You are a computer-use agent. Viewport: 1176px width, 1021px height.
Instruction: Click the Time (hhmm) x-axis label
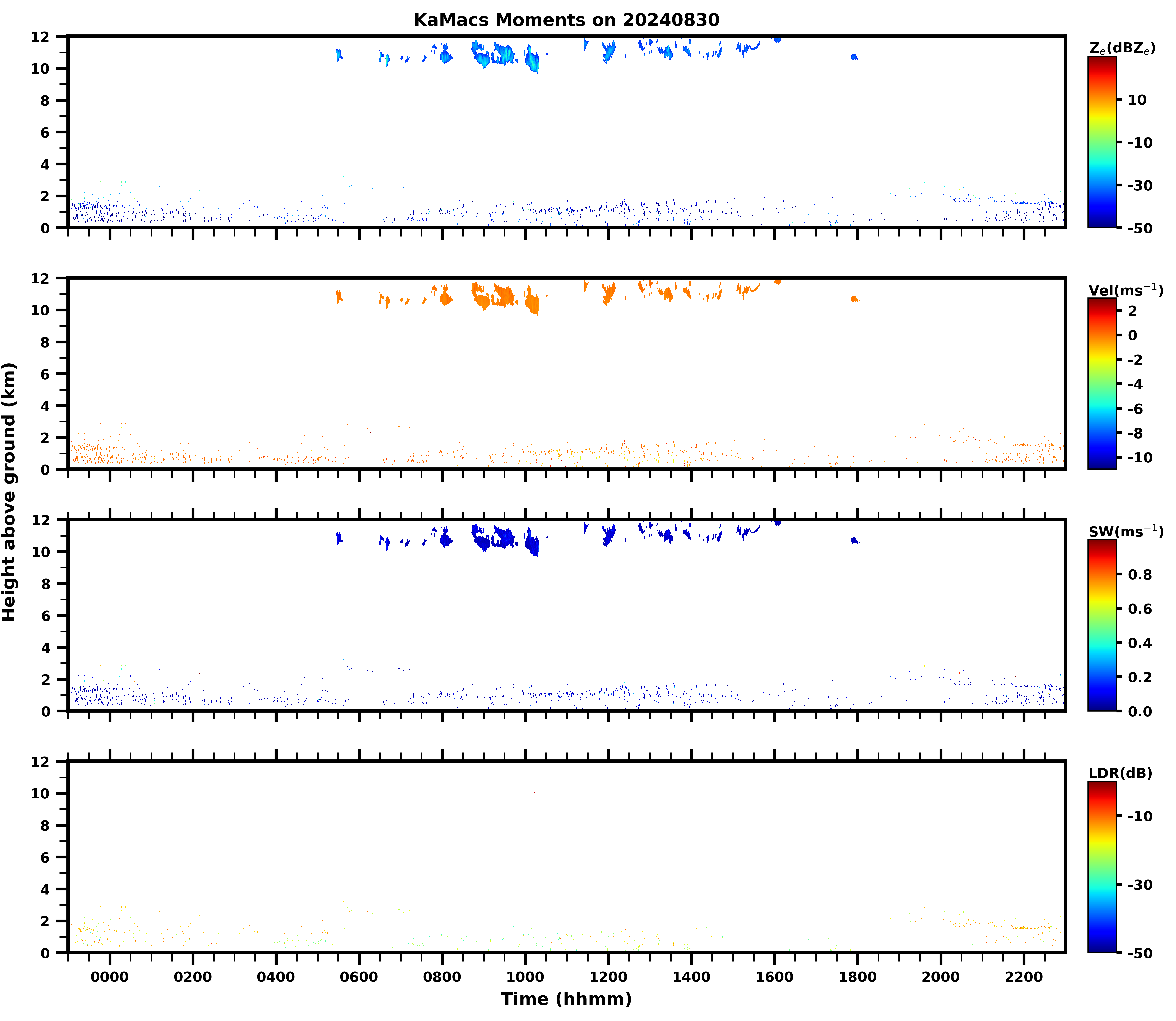click(x=566, y=999)
